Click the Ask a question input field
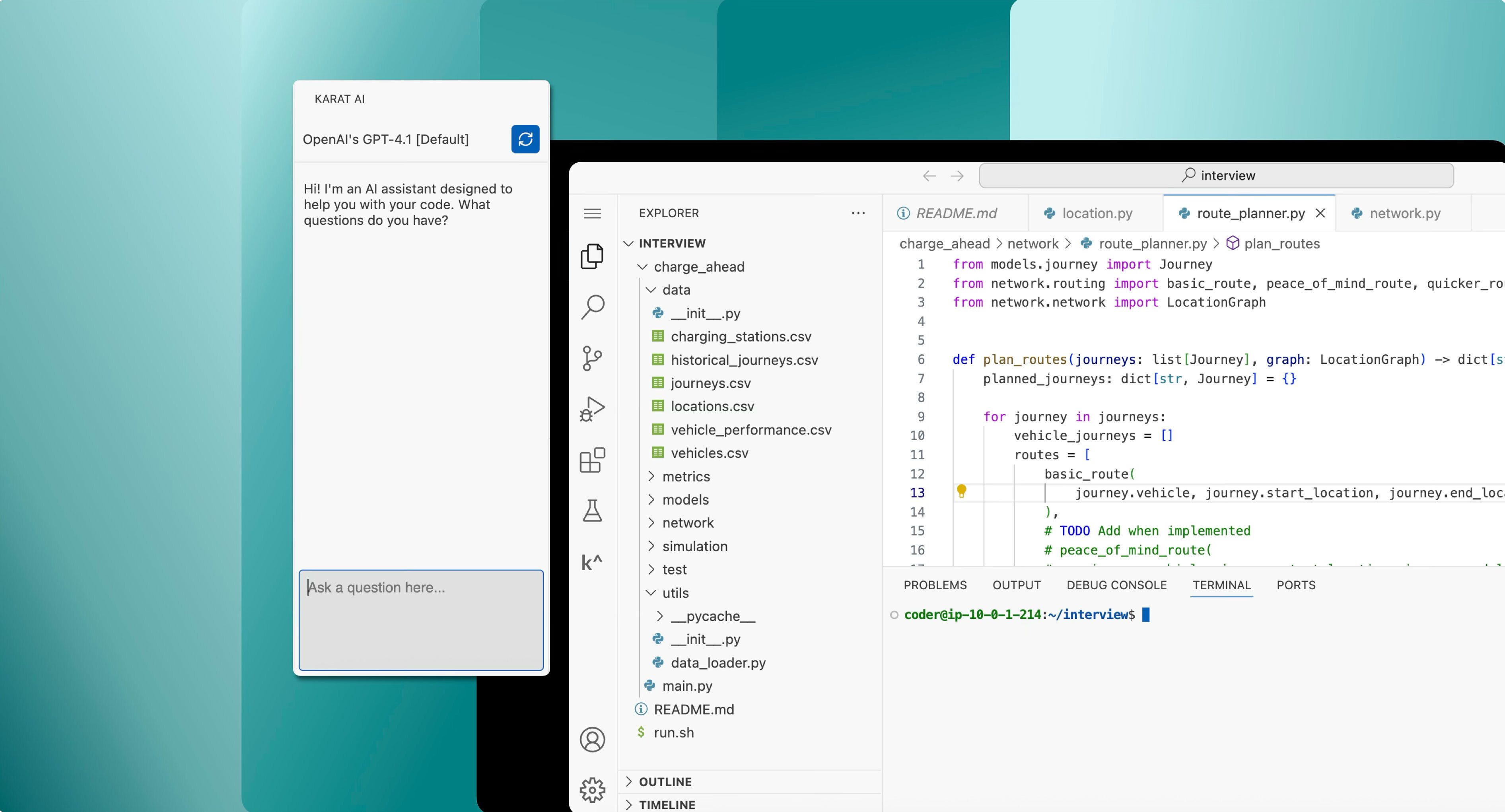The image size is (1505, 812). (x=421, y=619)
